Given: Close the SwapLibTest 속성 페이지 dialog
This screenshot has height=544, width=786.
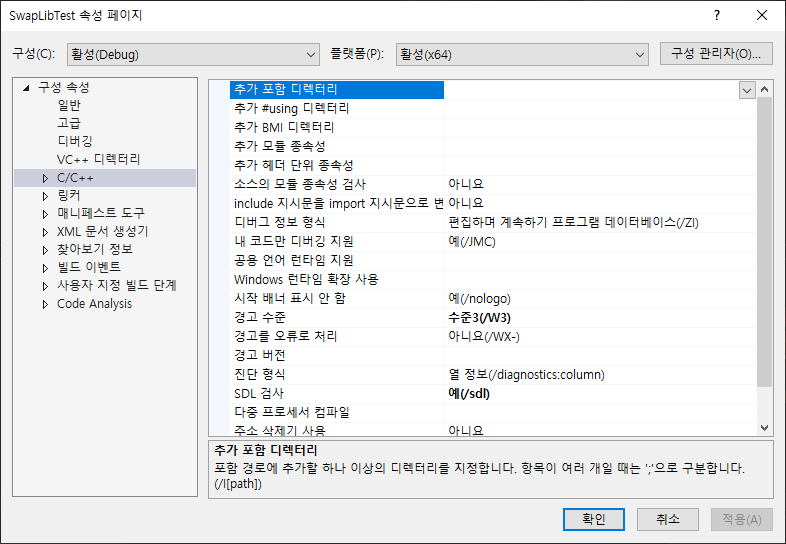Looking at the screenshot, I should [x=762, y=16].
